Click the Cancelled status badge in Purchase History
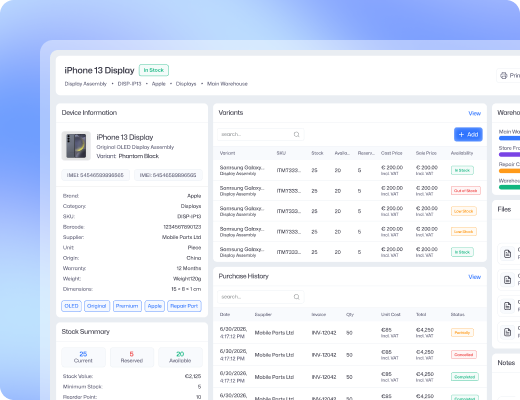The image size is (520, 400). pos(464,355)
